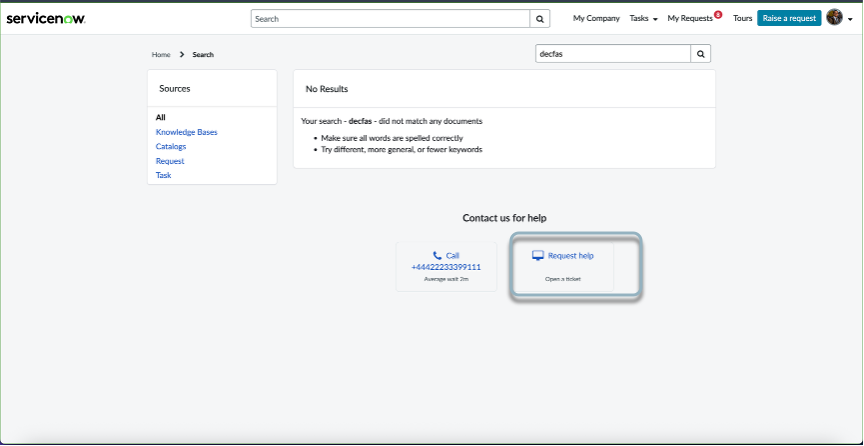
Task: Click the red My Requests notification badge
Action: 718,14
